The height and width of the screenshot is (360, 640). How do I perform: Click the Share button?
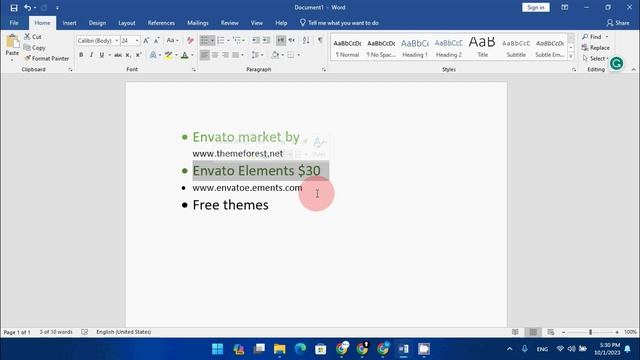618,23
